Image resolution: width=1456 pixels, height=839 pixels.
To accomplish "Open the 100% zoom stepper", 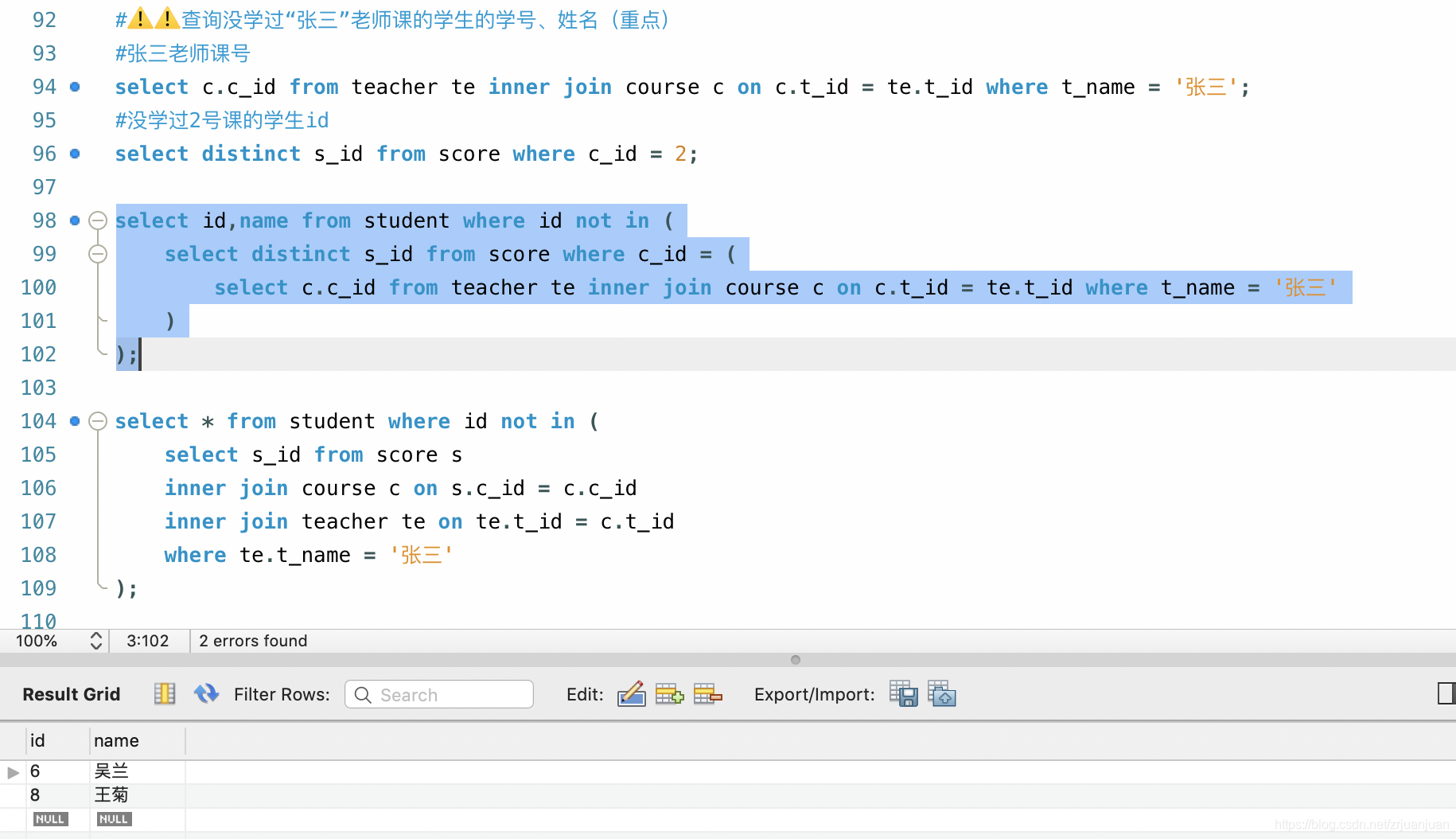I will click(96, 641).
